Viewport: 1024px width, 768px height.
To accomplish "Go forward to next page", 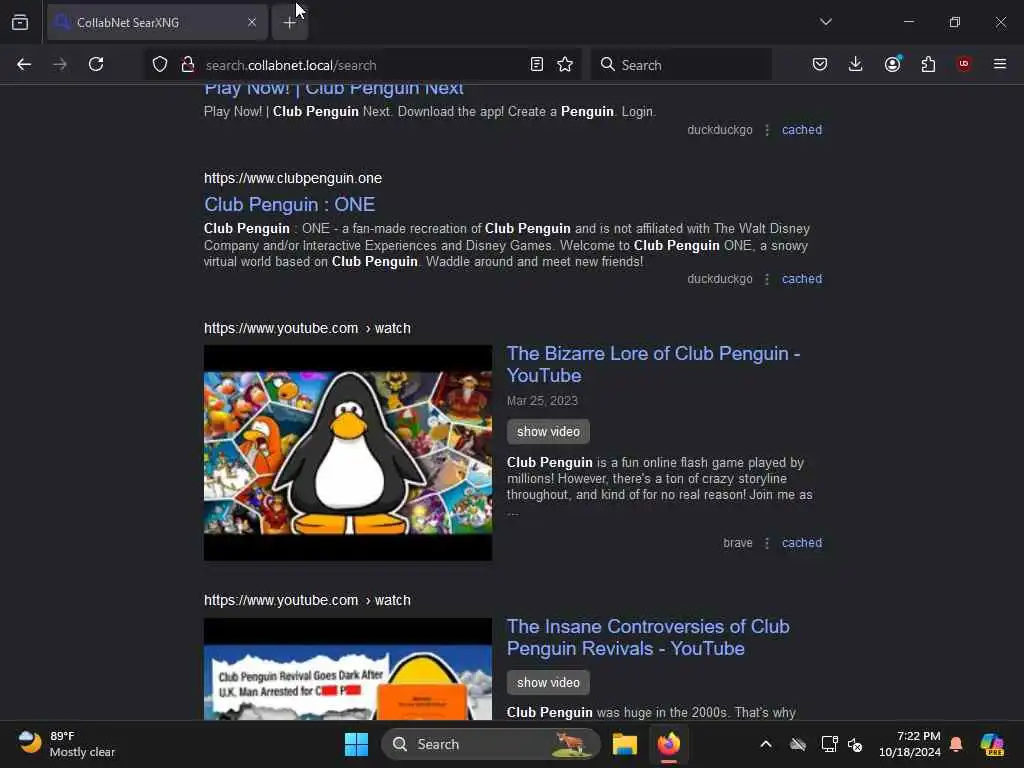I will point(59,64).
